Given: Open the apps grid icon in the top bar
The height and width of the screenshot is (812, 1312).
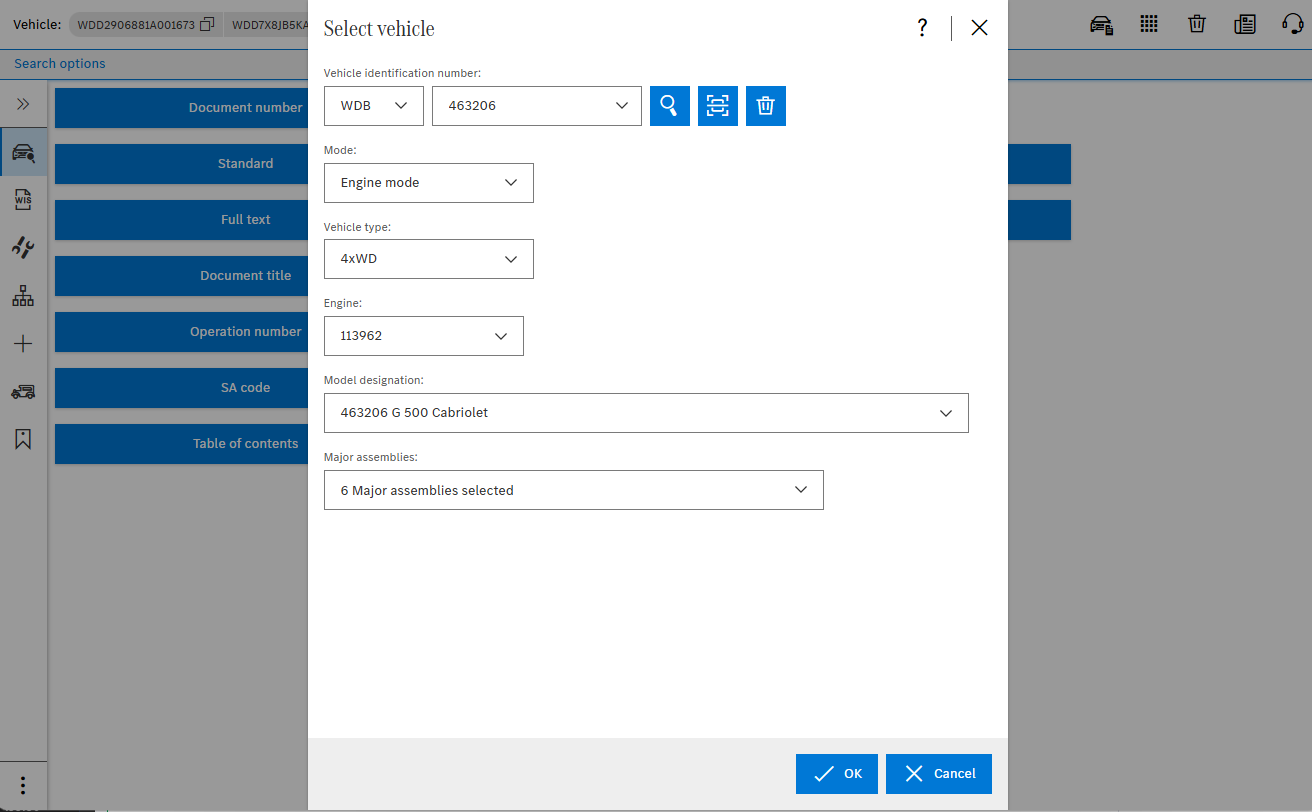Looking at the screenshot, I should [1149, 24].
